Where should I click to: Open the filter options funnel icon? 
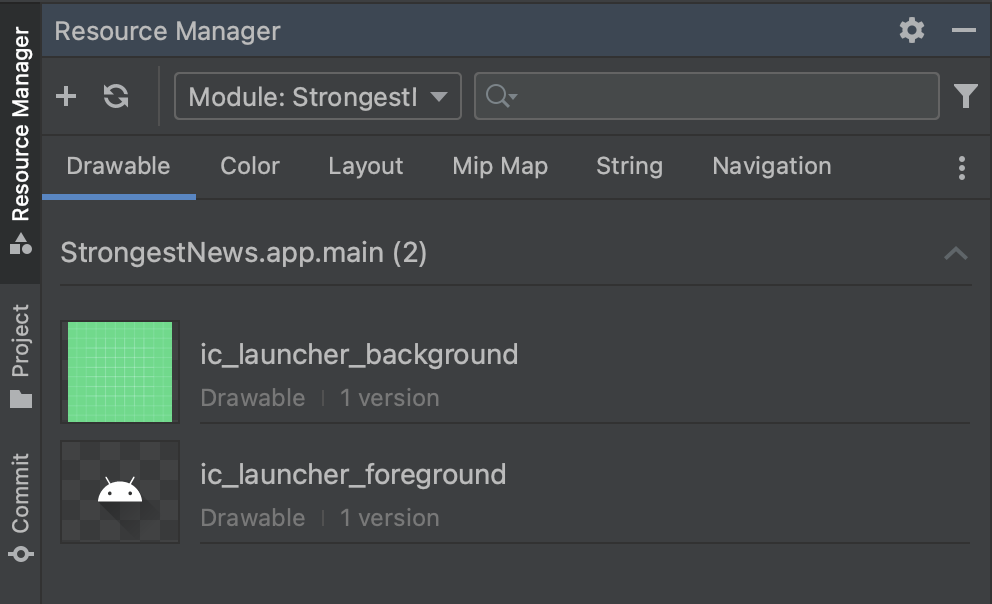point(965,96)
